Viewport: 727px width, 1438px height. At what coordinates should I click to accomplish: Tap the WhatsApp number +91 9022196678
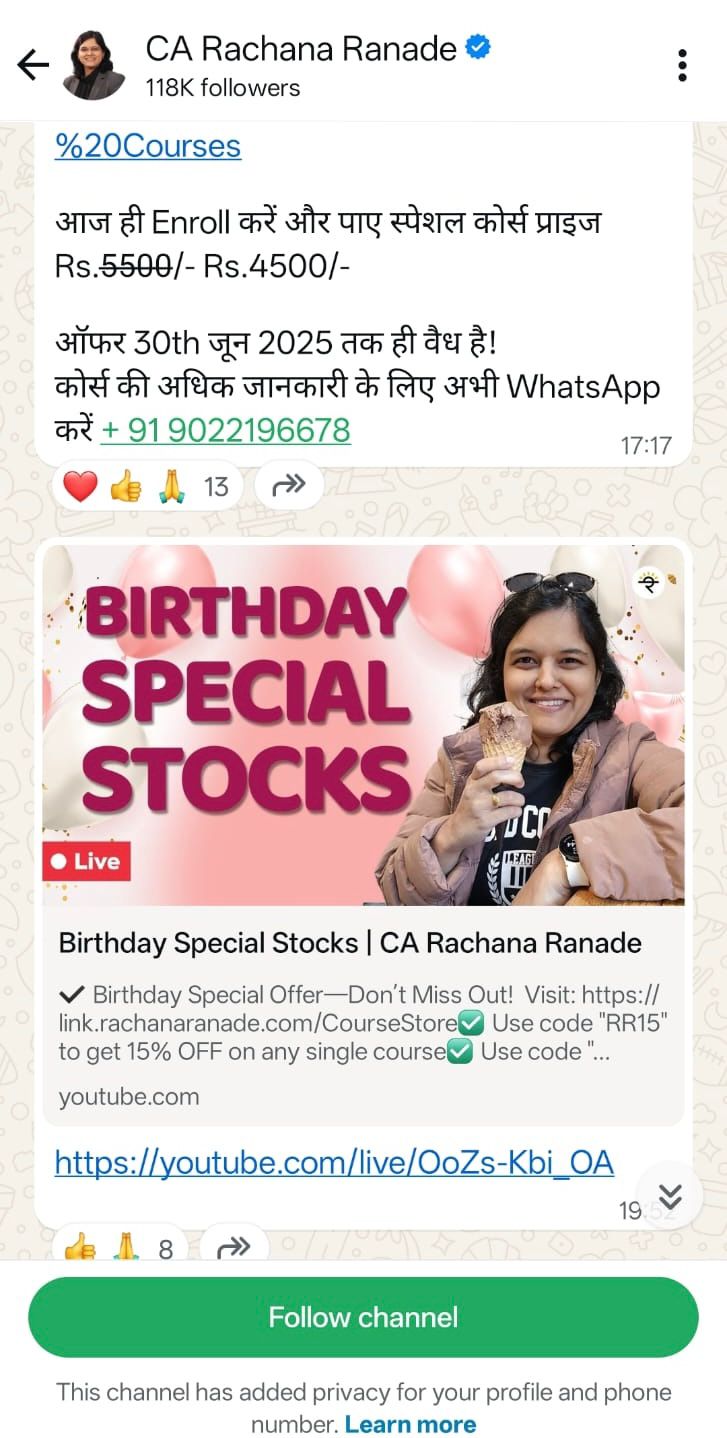point(226,430)
